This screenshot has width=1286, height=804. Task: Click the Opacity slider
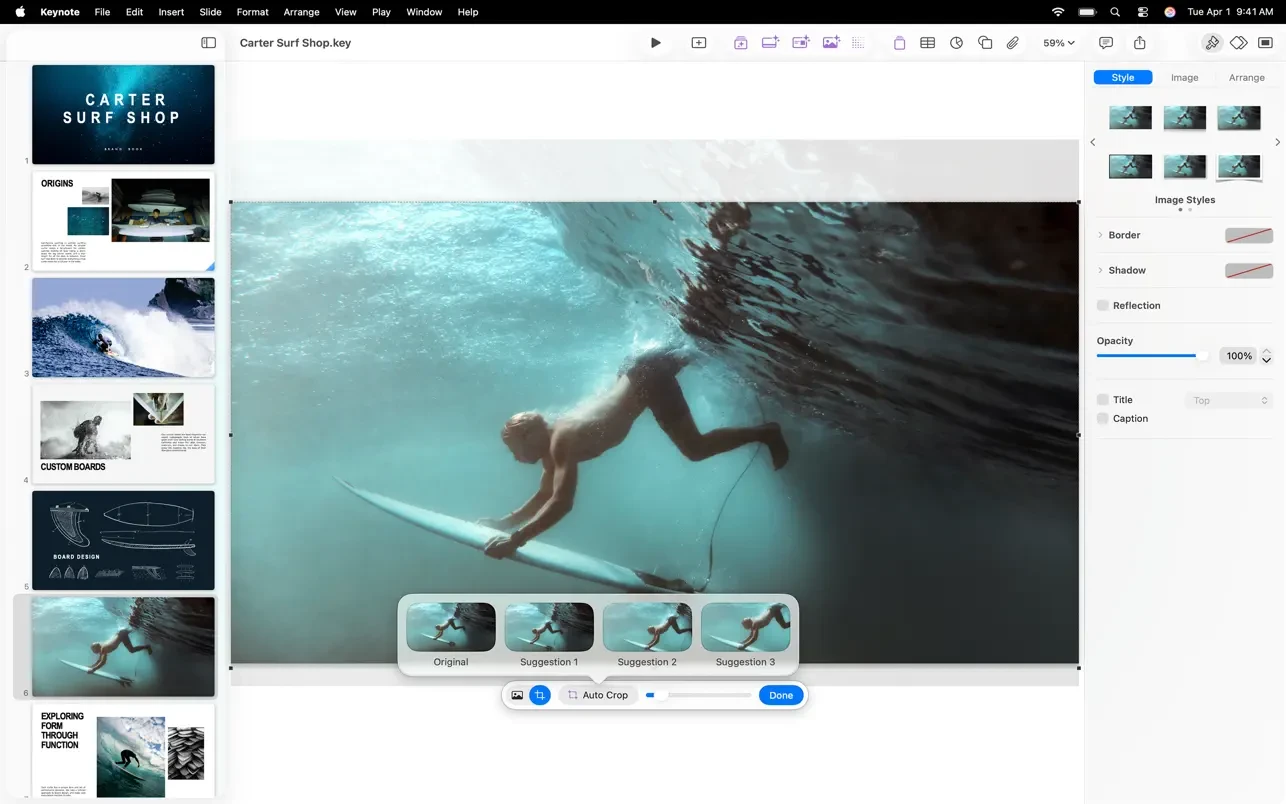coord(1150,356)
